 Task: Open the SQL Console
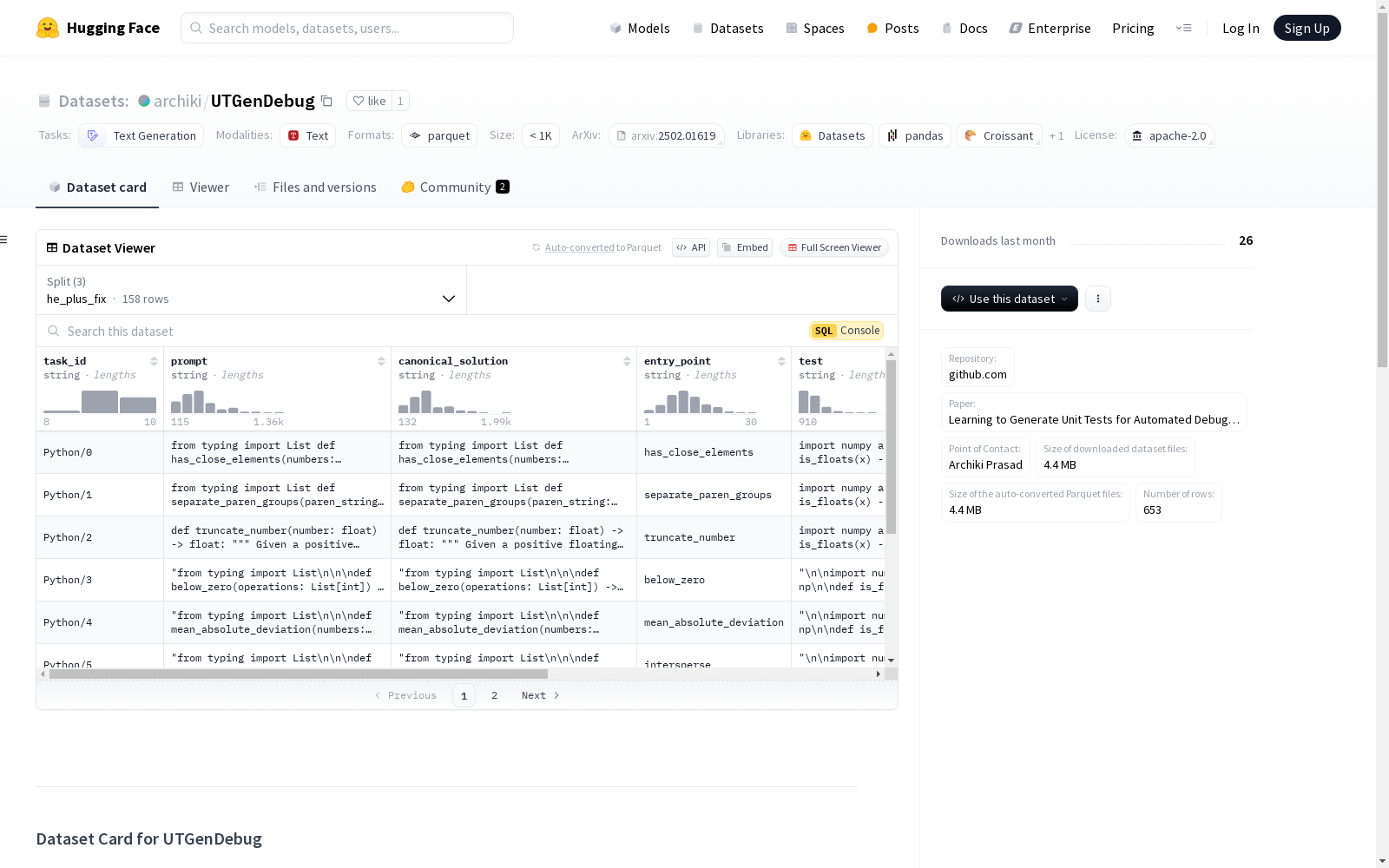coord(846,331)
